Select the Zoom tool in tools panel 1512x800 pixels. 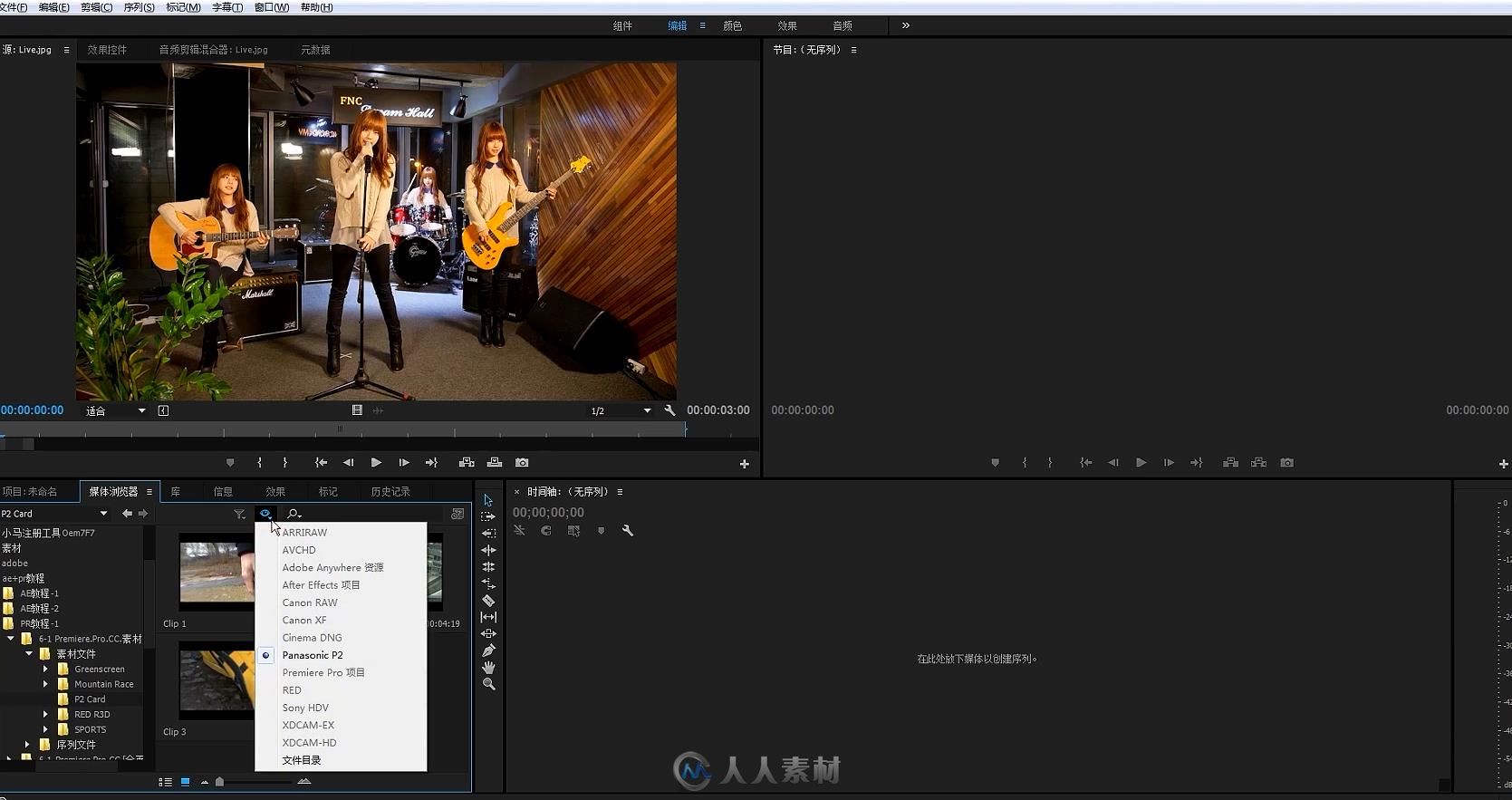point(488,684)
